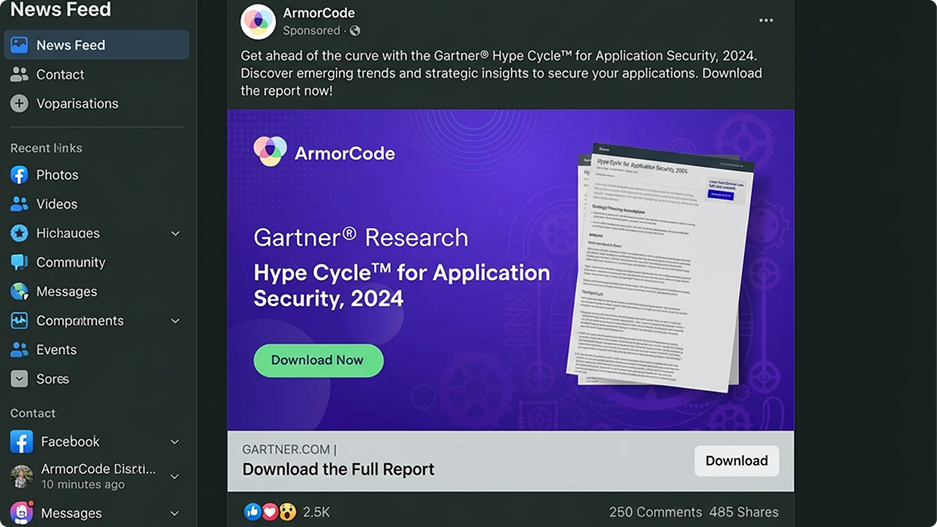
Task: Expand the bottom Messages chevron
Action: (174, 513)
